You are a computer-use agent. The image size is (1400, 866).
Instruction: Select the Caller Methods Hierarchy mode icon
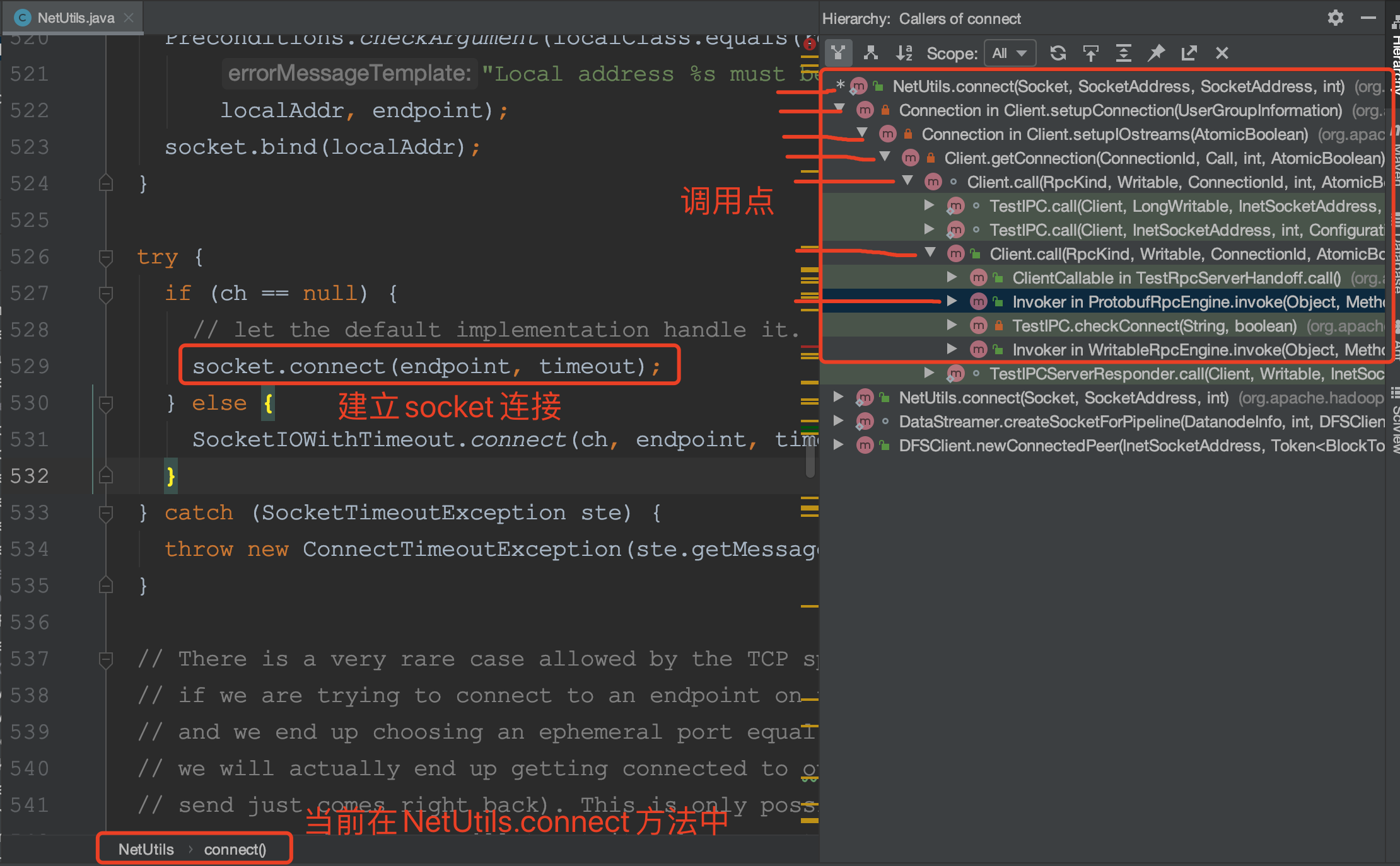[x=838, y=53]
